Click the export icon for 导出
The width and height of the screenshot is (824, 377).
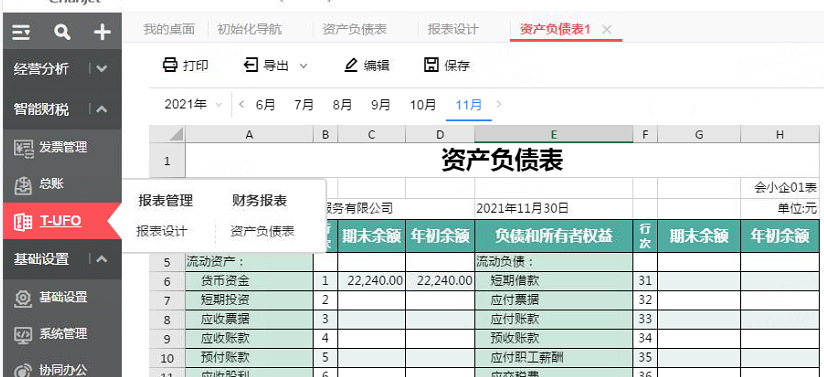[251, 65]
